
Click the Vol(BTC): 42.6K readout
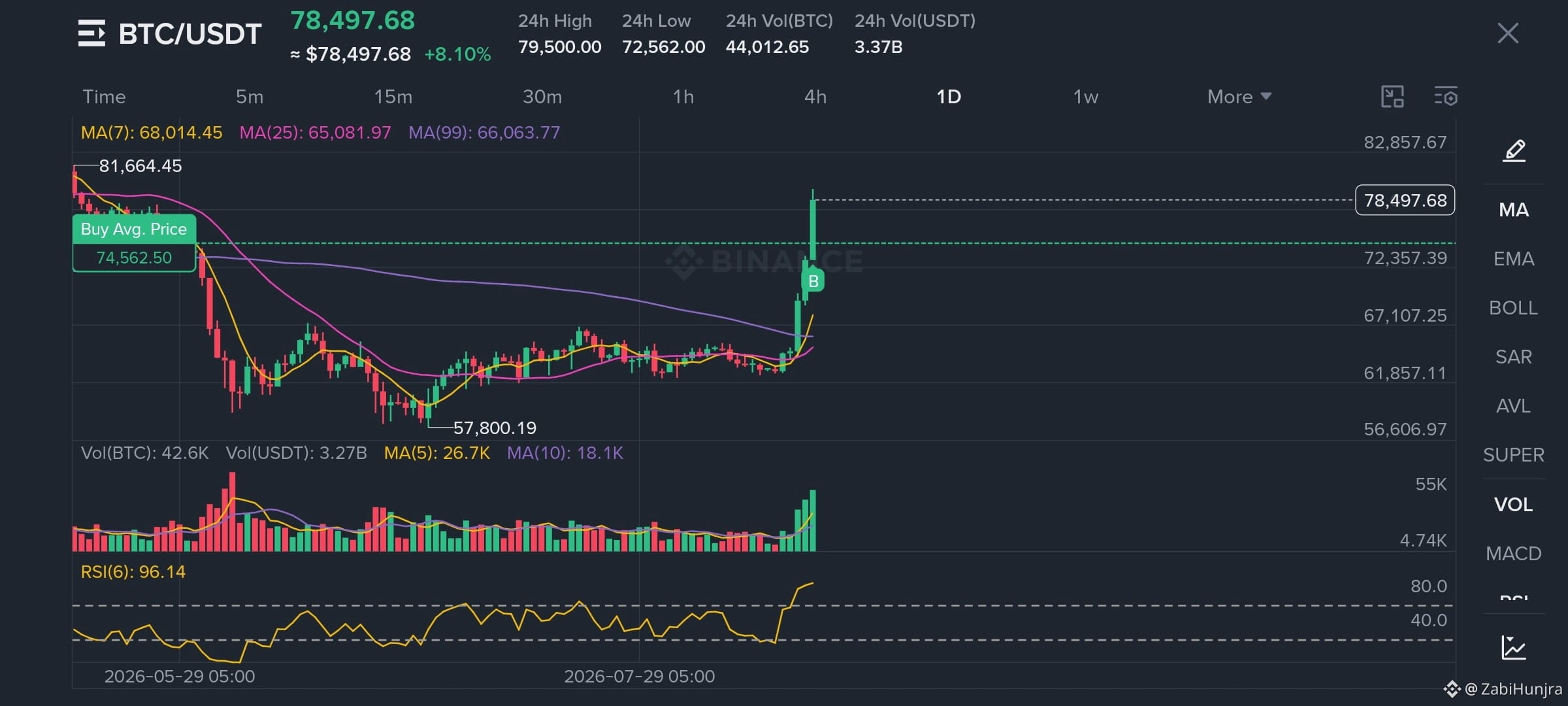144,453
